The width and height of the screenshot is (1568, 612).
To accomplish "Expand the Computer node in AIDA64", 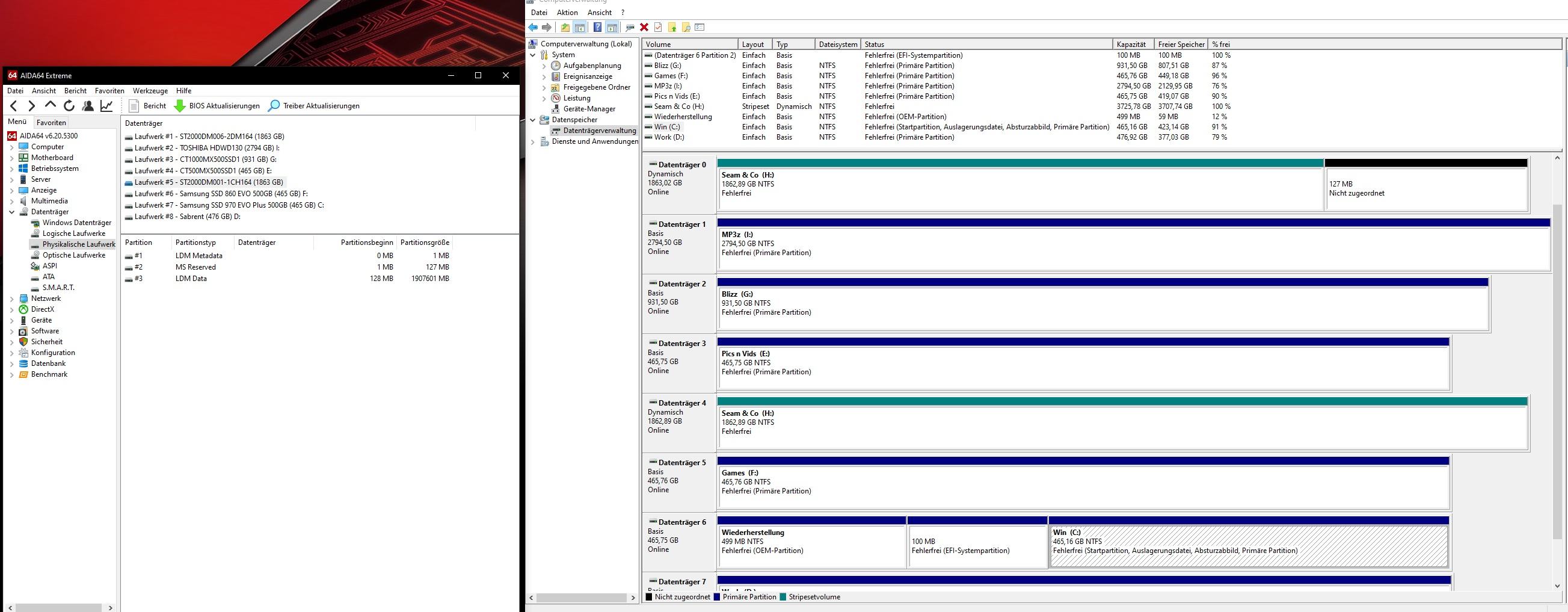I will tap(11, 147).
